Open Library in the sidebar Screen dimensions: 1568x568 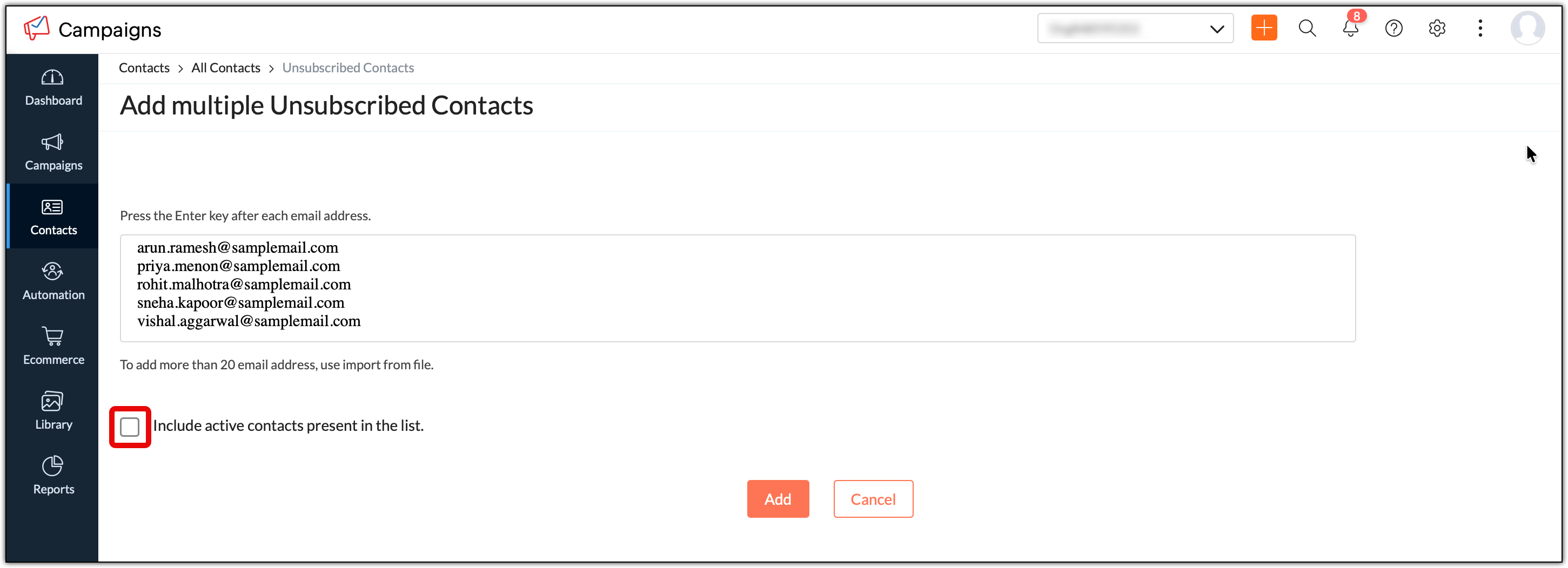tap(53, 411)
